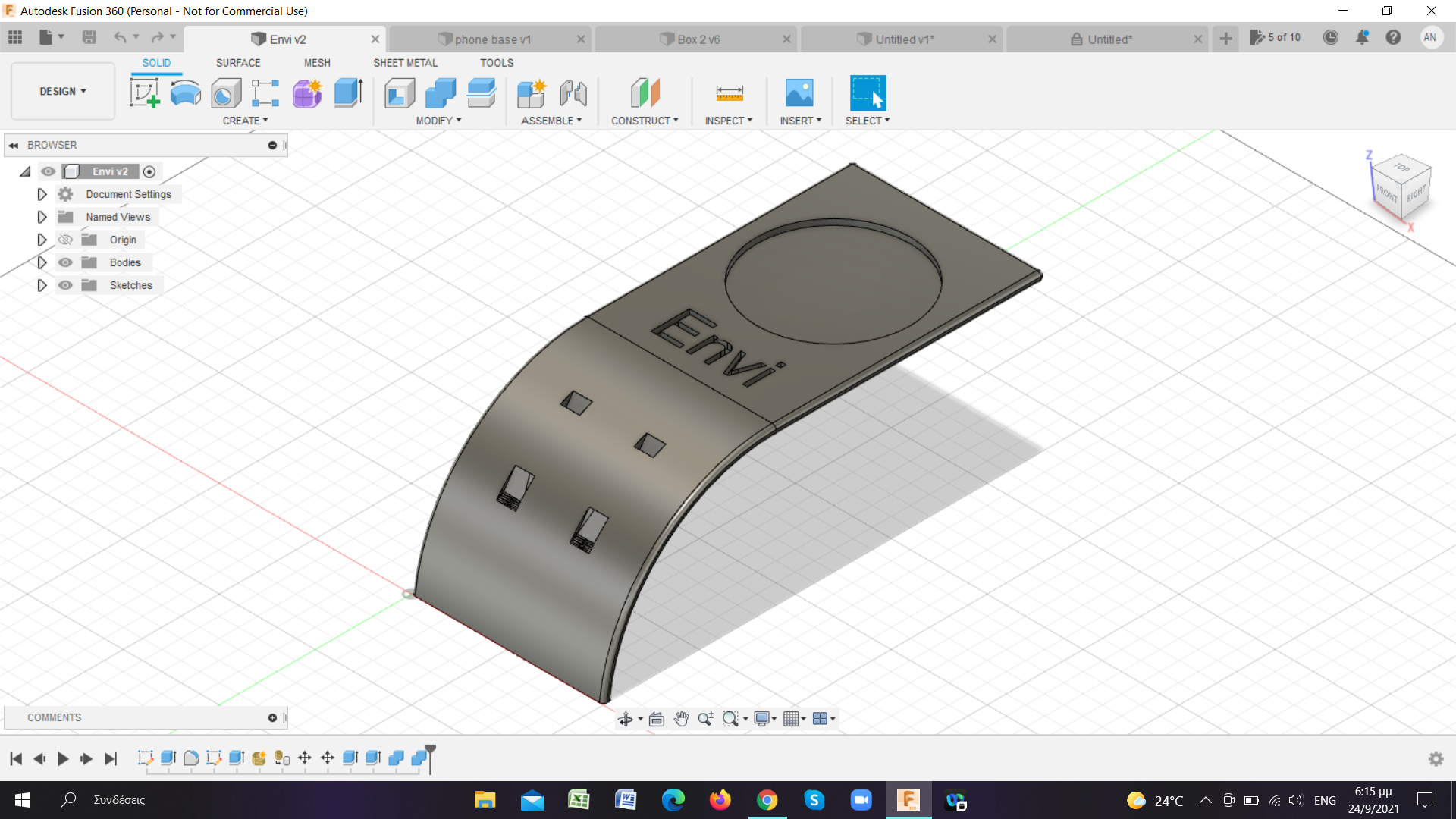Select the Orbit navigation tool
The image size is (1456, 819).
626,719
